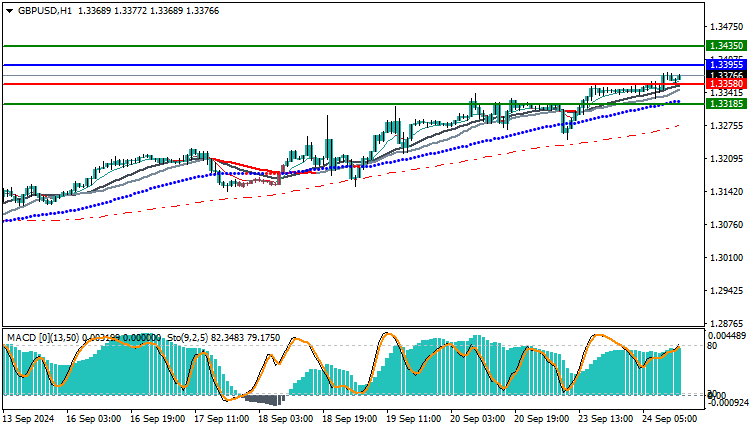Image resolution: width=750 pixels, height=430 pixels.
Task: Click the 1.30100 price axis value
Action: click(727, 258)
